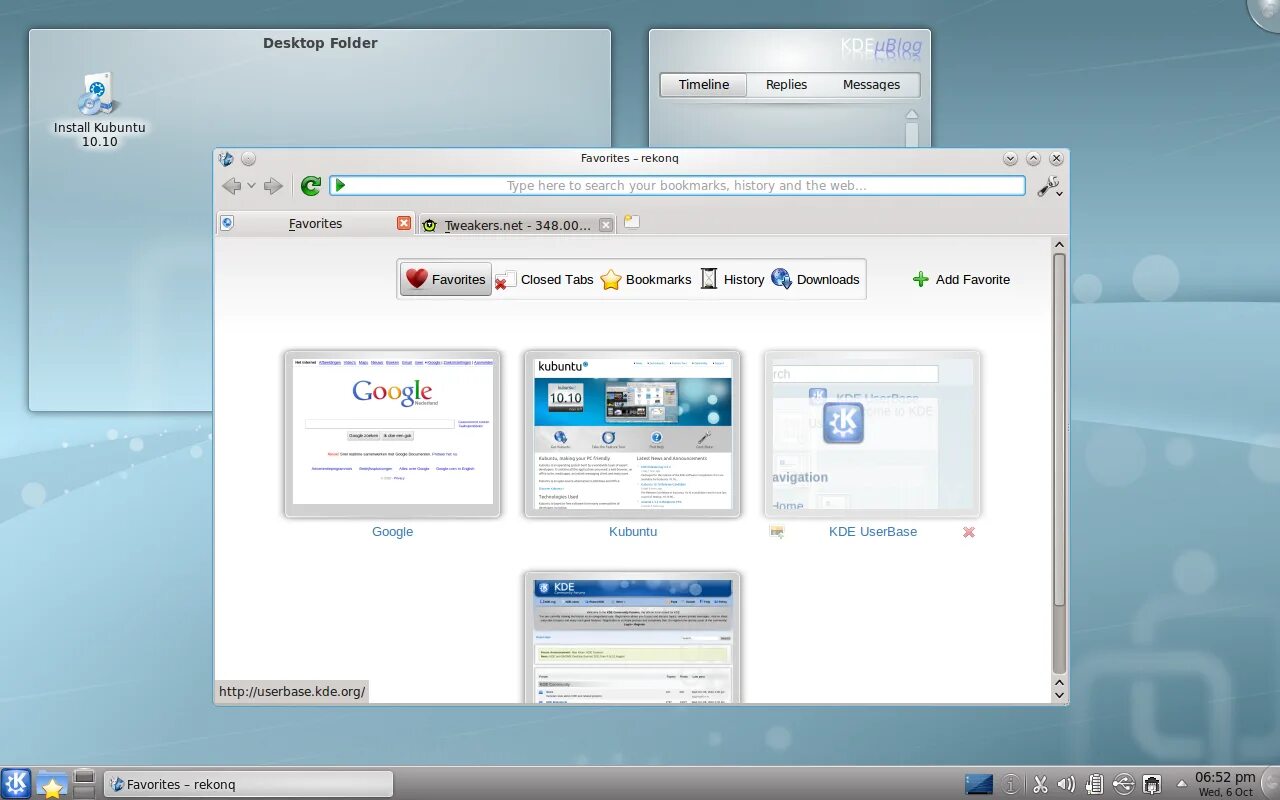This screenshot has height=800, width=1280.
Task: Open back-history dropdown next to back arrow
Action: point(251,186)
